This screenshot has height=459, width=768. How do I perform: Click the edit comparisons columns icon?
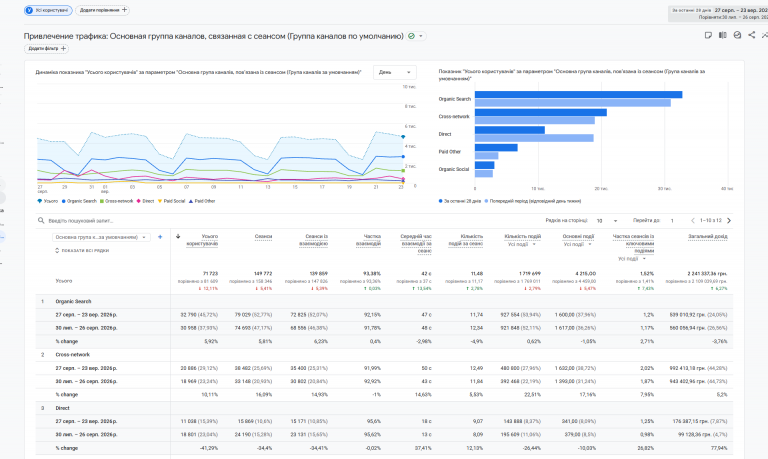pyautogui.click(x=722, y=35)
